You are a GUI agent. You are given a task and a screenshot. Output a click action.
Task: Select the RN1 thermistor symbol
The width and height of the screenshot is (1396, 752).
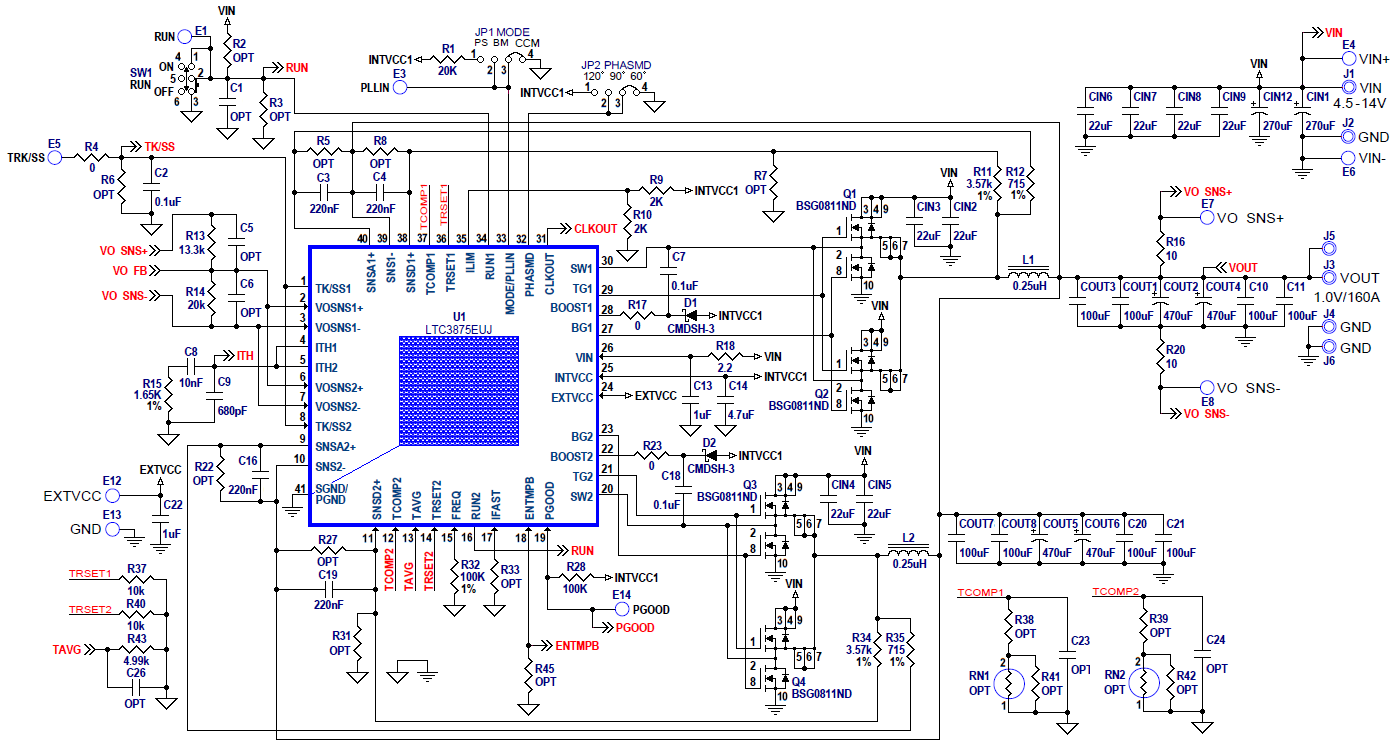(x=1009, y=683)
